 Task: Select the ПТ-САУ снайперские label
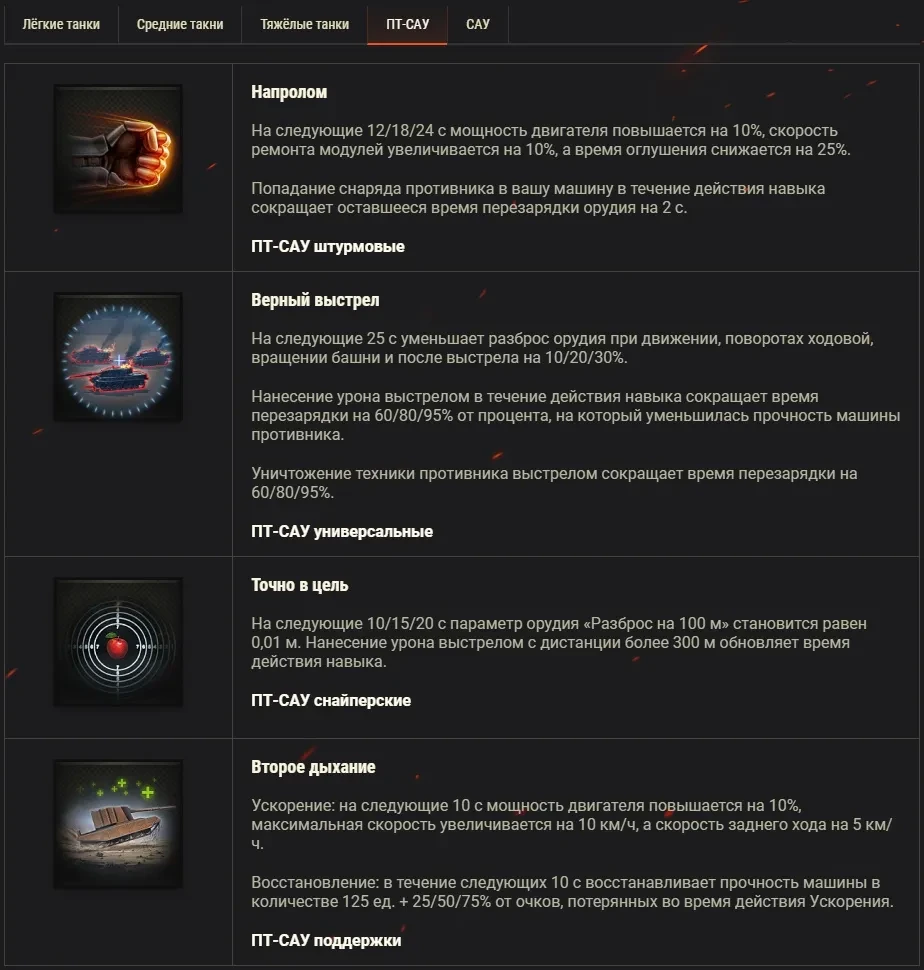(331, 700)
